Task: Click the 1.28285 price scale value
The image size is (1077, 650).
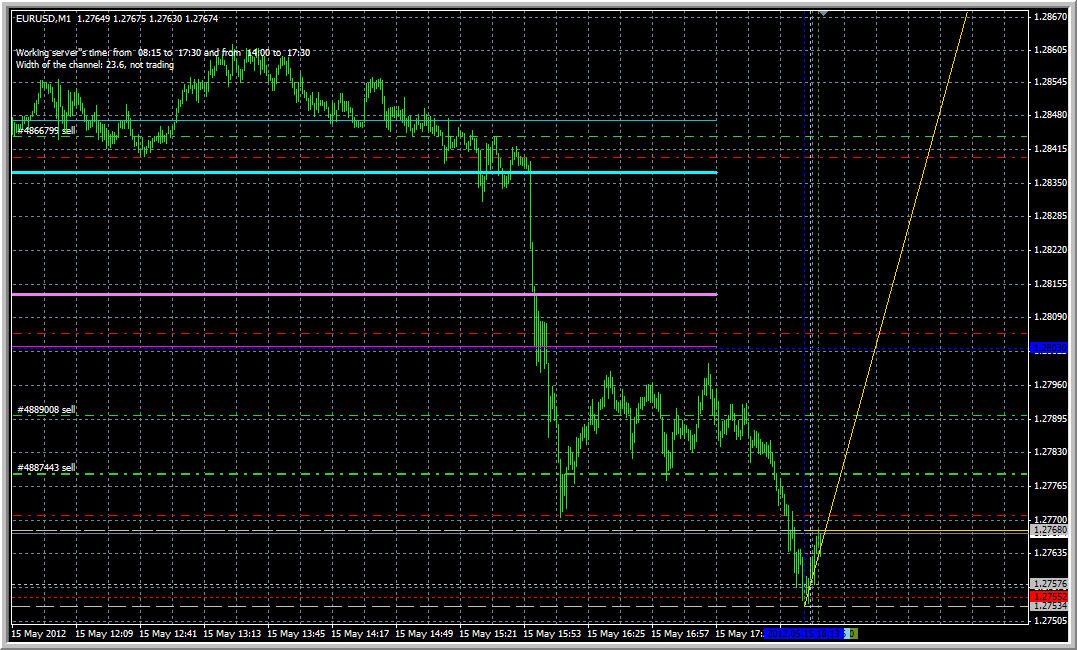Action: pos(1050,216)
